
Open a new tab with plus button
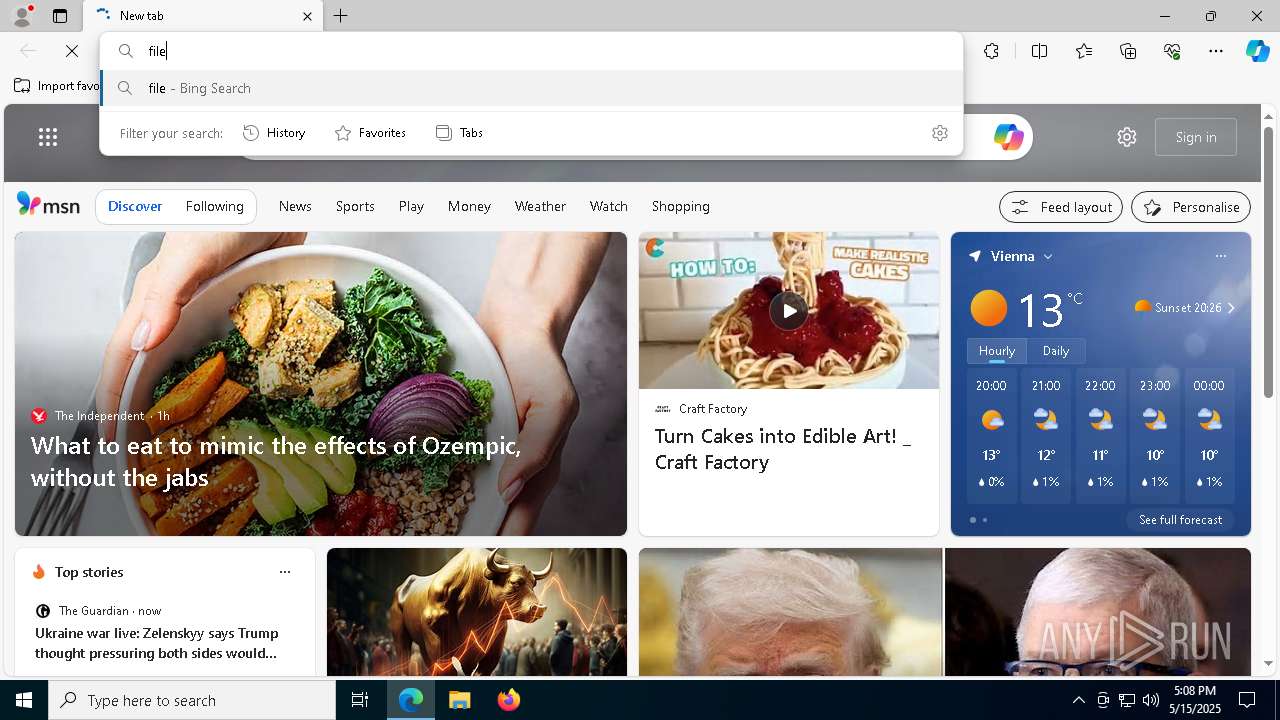click(341, 16)
